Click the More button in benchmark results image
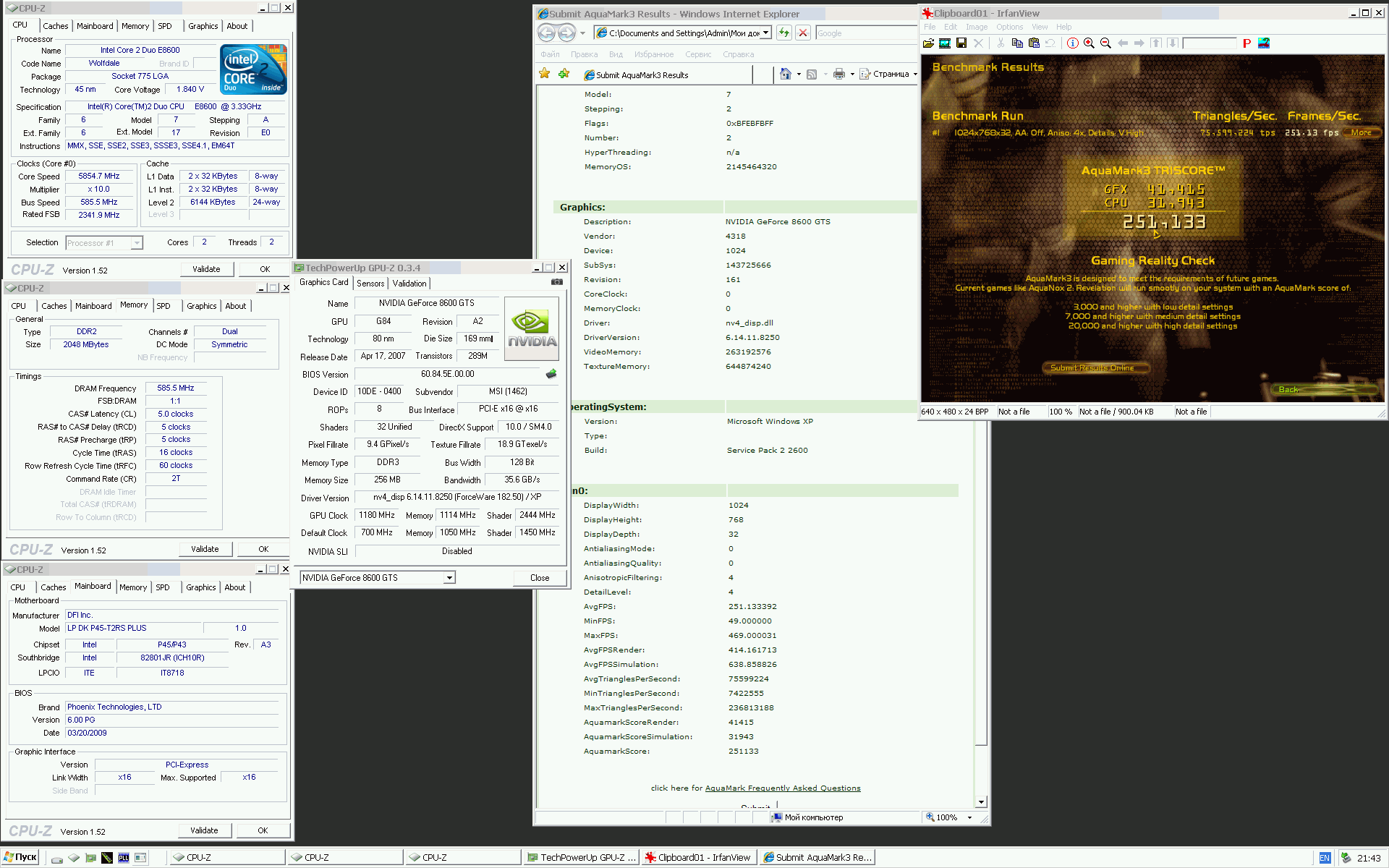The height and width of the screenshot is (868, 1389). (x=1361, y=132)
